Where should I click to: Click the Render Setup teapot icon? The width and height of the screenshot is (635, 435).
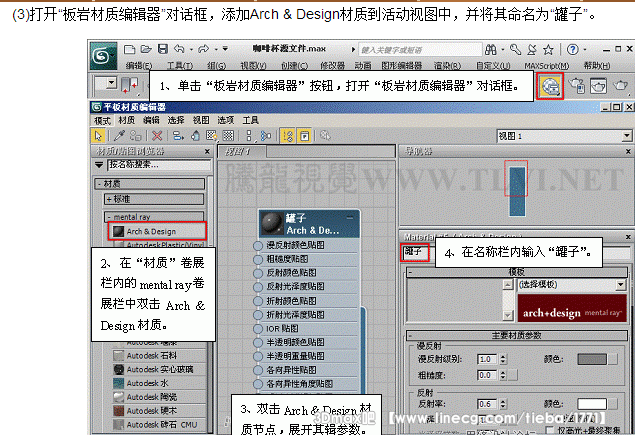click(x=577, y=85)
